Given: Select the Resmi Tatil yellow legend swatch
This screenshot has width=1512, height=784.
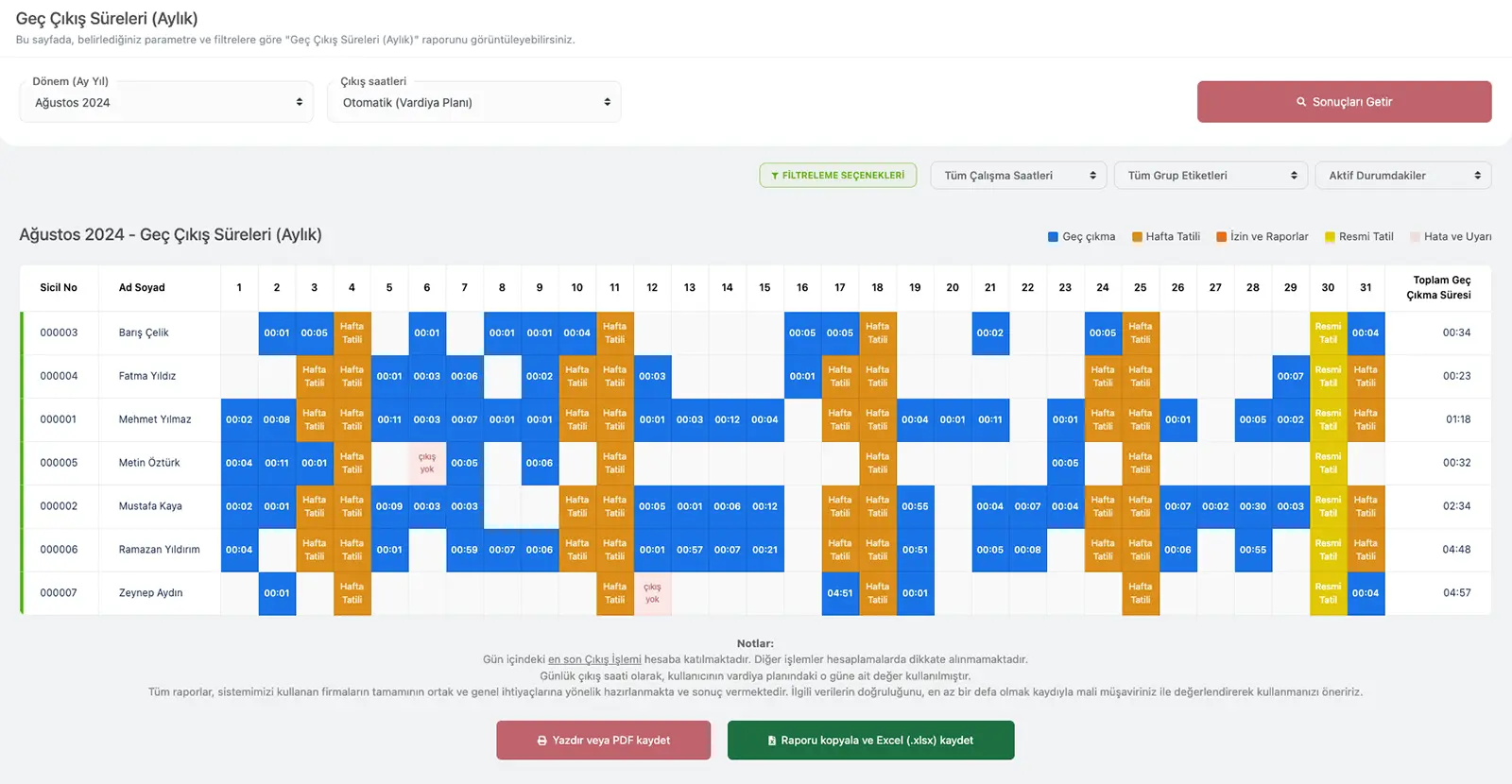Looking at the screenshot, I should pyautogui.click(x=1330, y=237).
